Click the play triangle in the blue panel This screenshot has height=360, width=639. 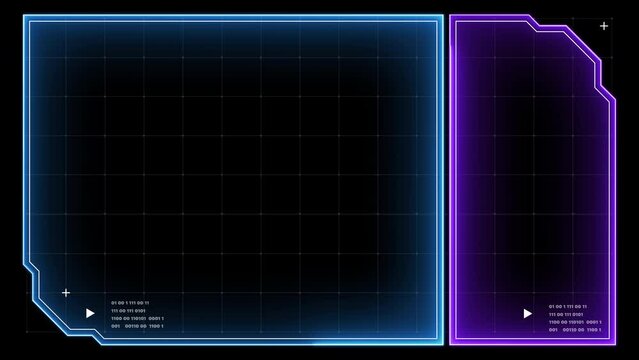point(90,313)
